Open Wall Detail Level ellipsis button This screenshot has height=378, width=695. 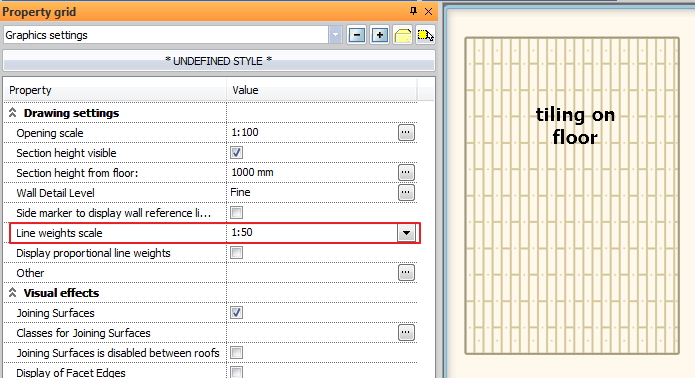click(x=406, y=192)
